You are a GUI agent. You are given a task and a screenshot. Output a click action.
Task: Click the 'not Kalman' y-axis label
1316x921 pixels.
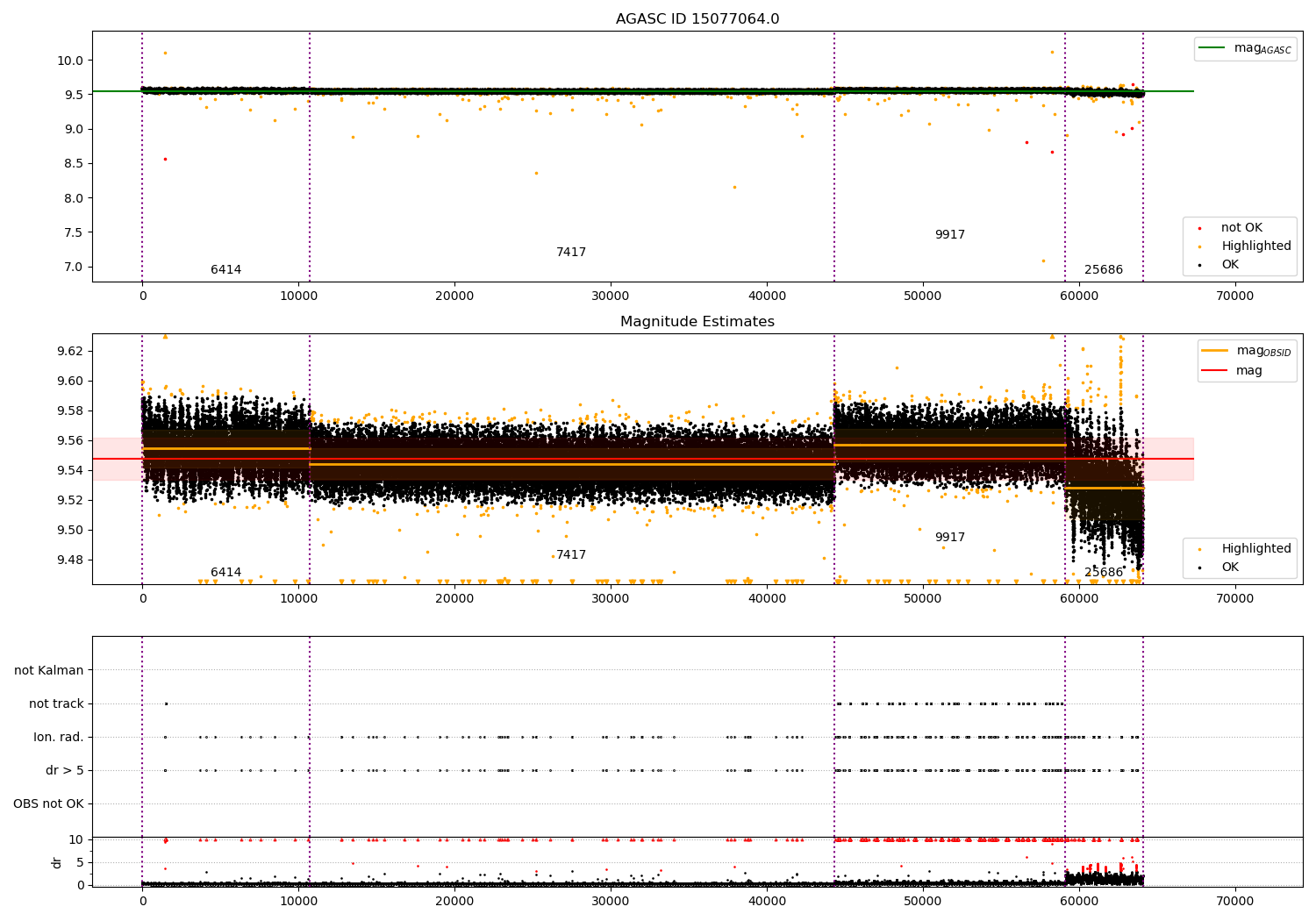tap(49, 671)
